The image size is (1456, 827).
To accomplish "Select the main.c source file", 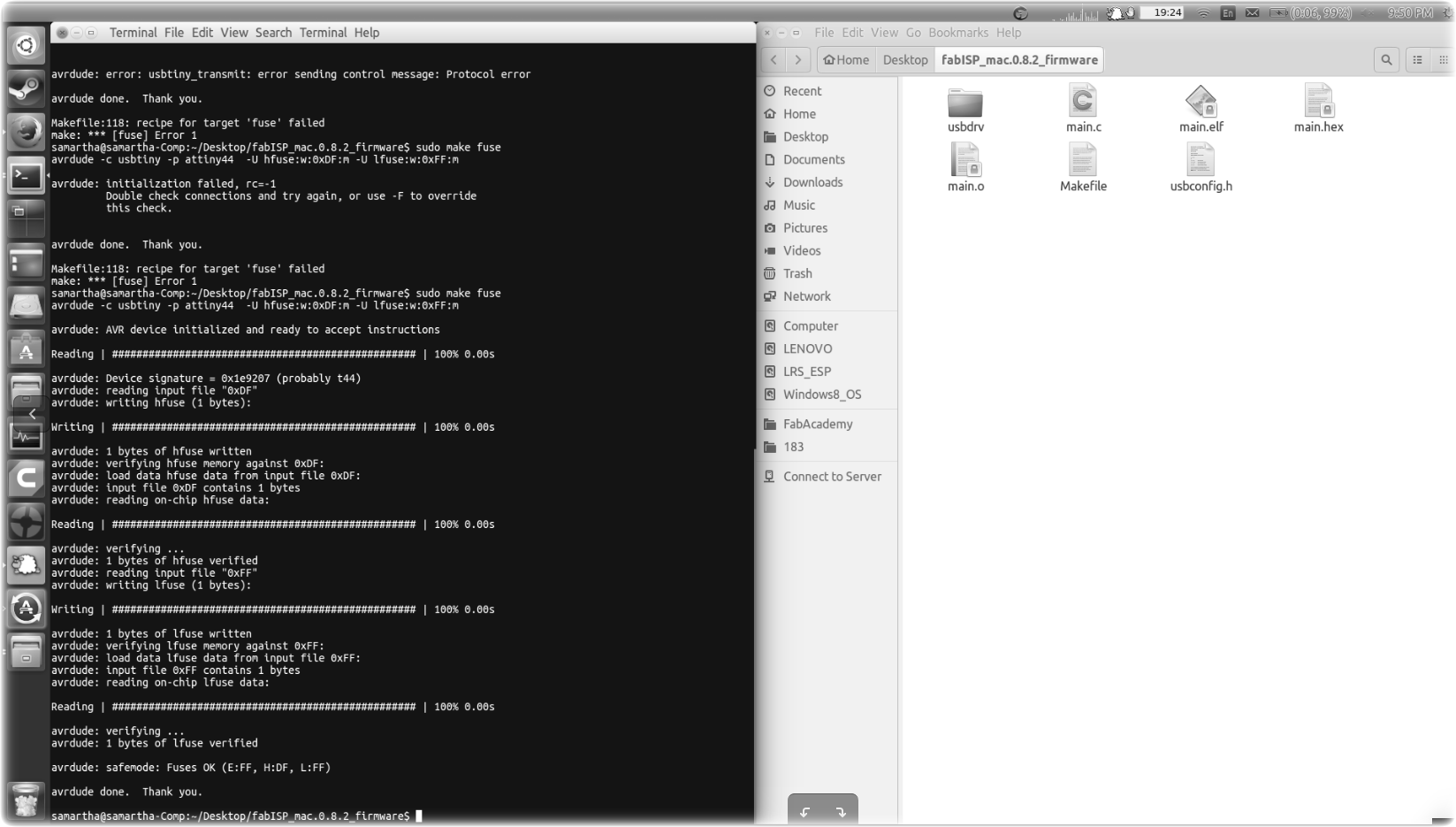I will [1083, 110].
